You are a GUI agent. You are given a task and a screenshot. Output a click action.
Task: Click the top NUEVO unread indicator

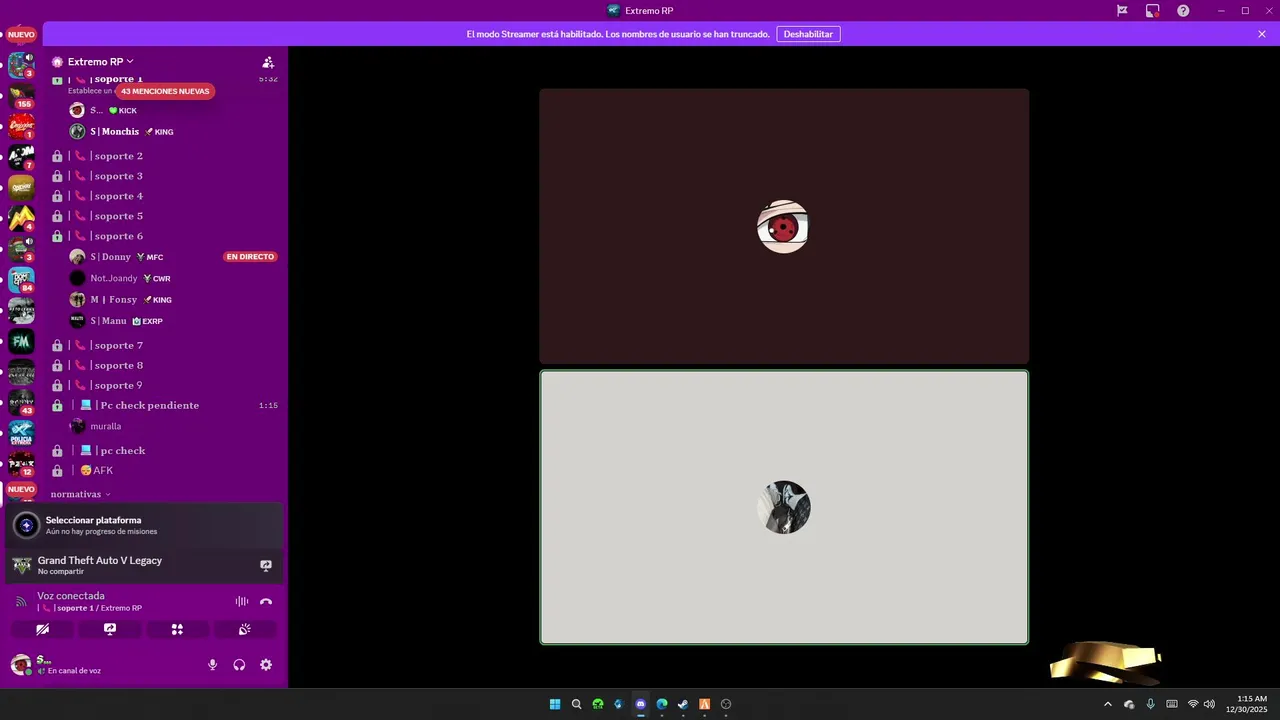(x=21, y=35)
